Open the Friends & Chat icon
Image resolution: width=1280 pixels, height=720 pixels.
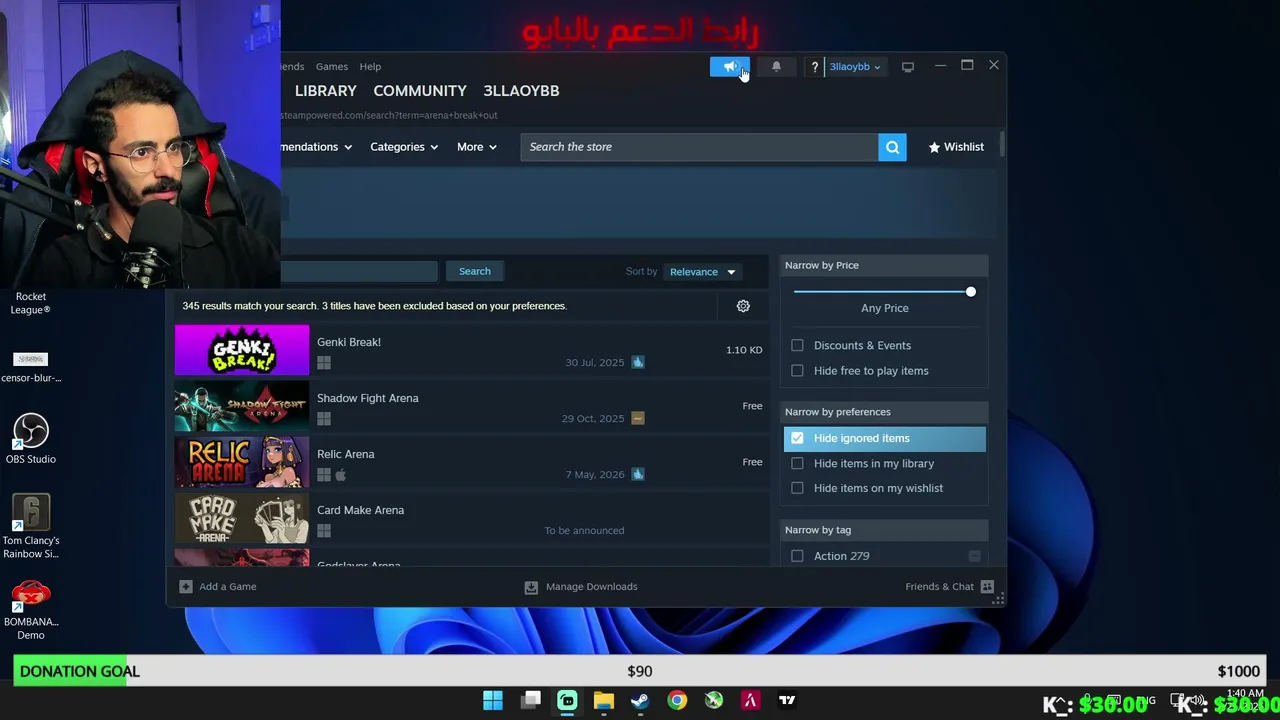point(987,587)
